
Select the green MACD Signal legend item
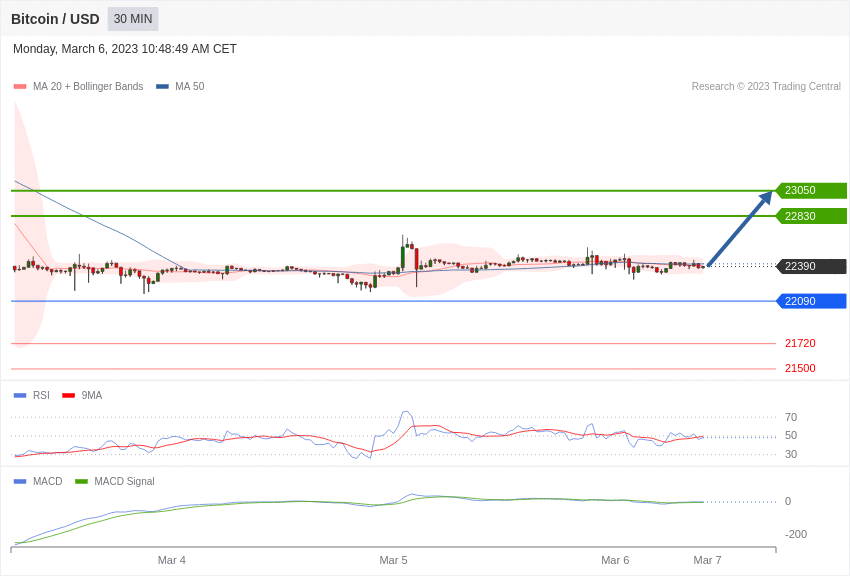pos(115,482)
